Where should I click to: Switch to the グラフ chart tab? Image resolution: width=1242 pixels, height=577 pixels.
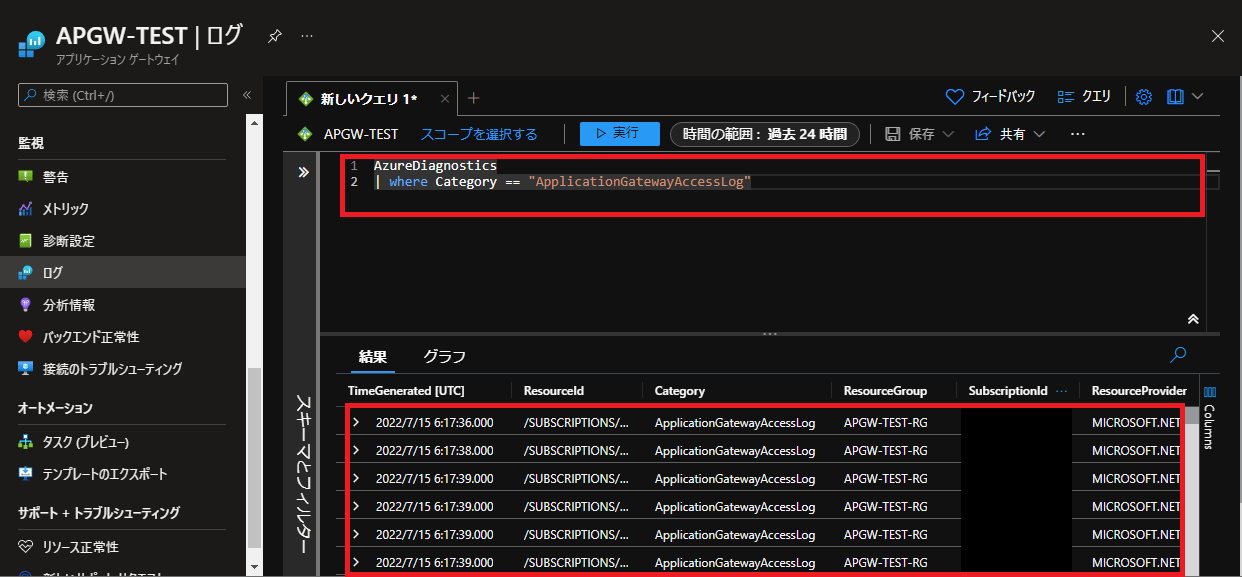pyautogui.click(x=444, y=356)
